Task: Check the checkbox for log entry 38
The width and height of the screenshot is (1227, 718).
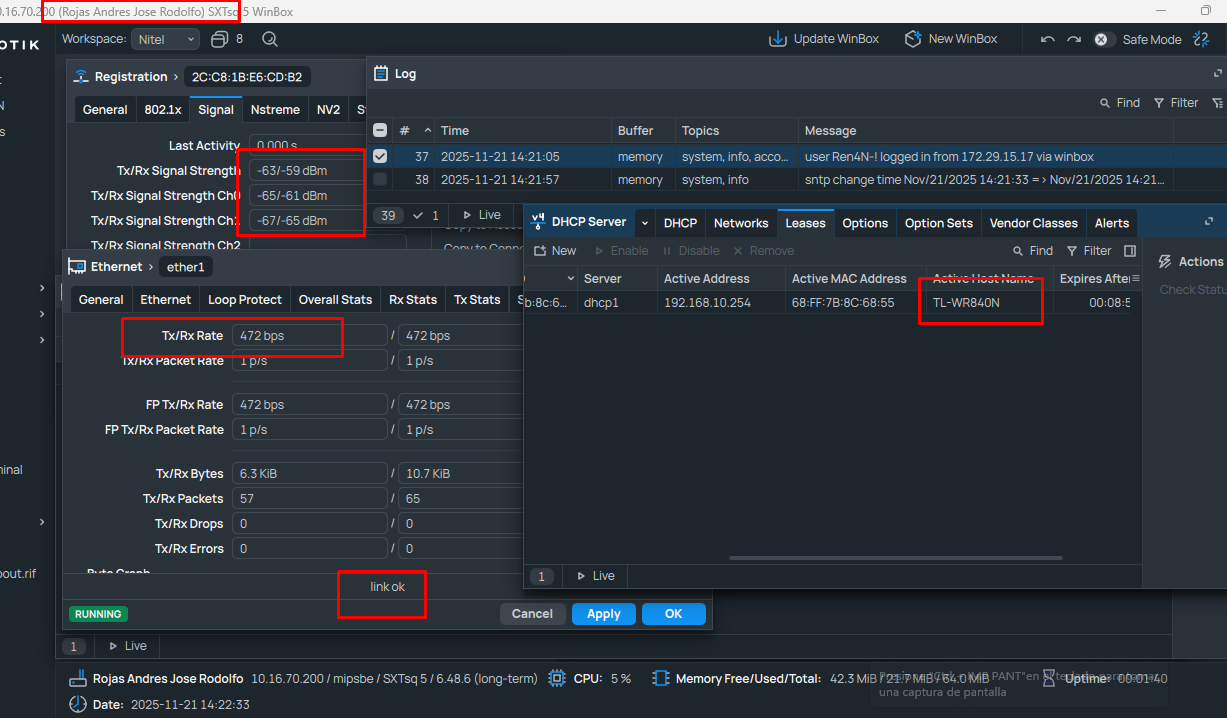Action: pyautogui.click(x=380, y=180)
